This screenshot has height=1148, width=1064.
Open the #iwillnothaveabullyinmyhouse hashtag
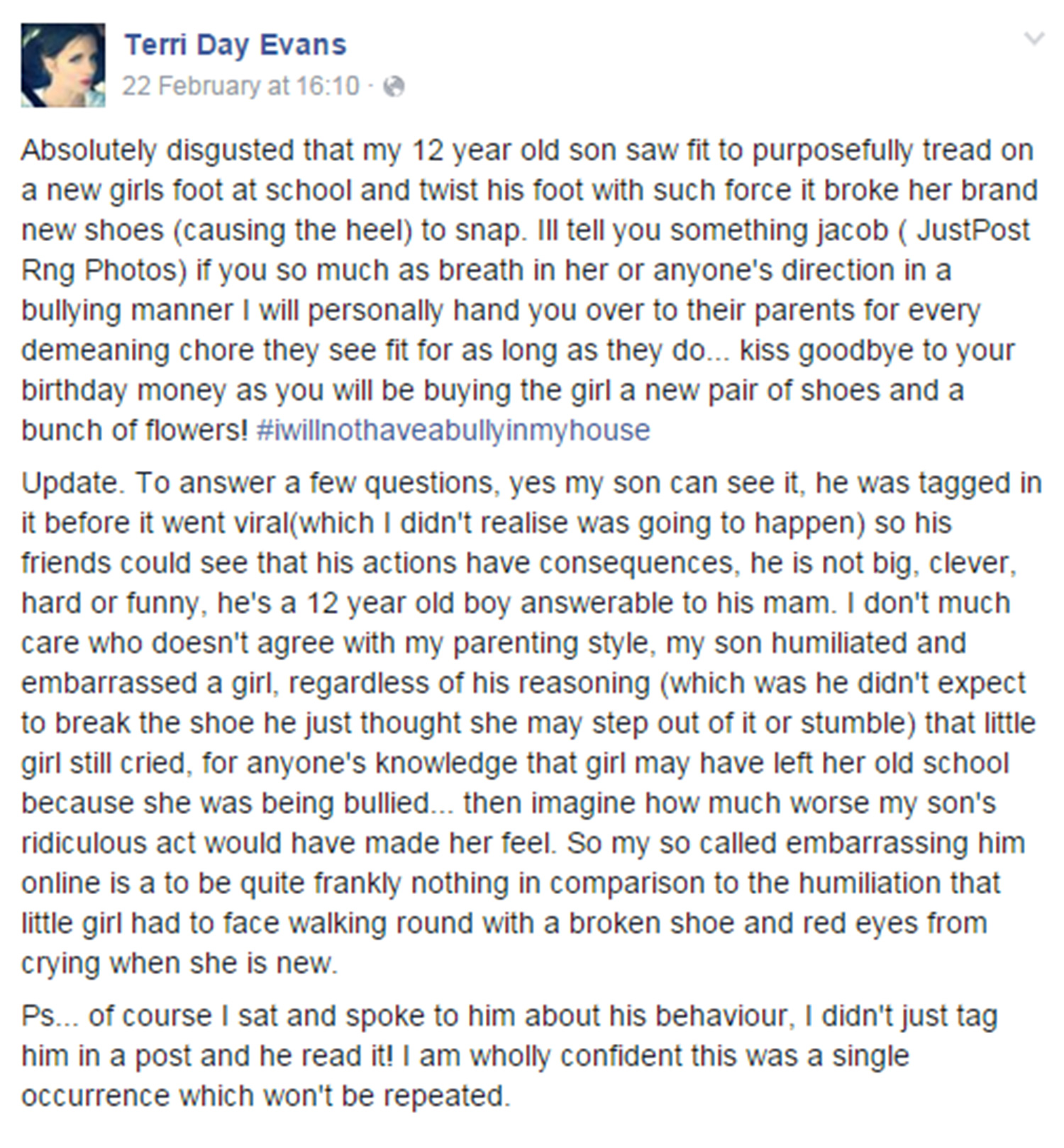(453, 430)
